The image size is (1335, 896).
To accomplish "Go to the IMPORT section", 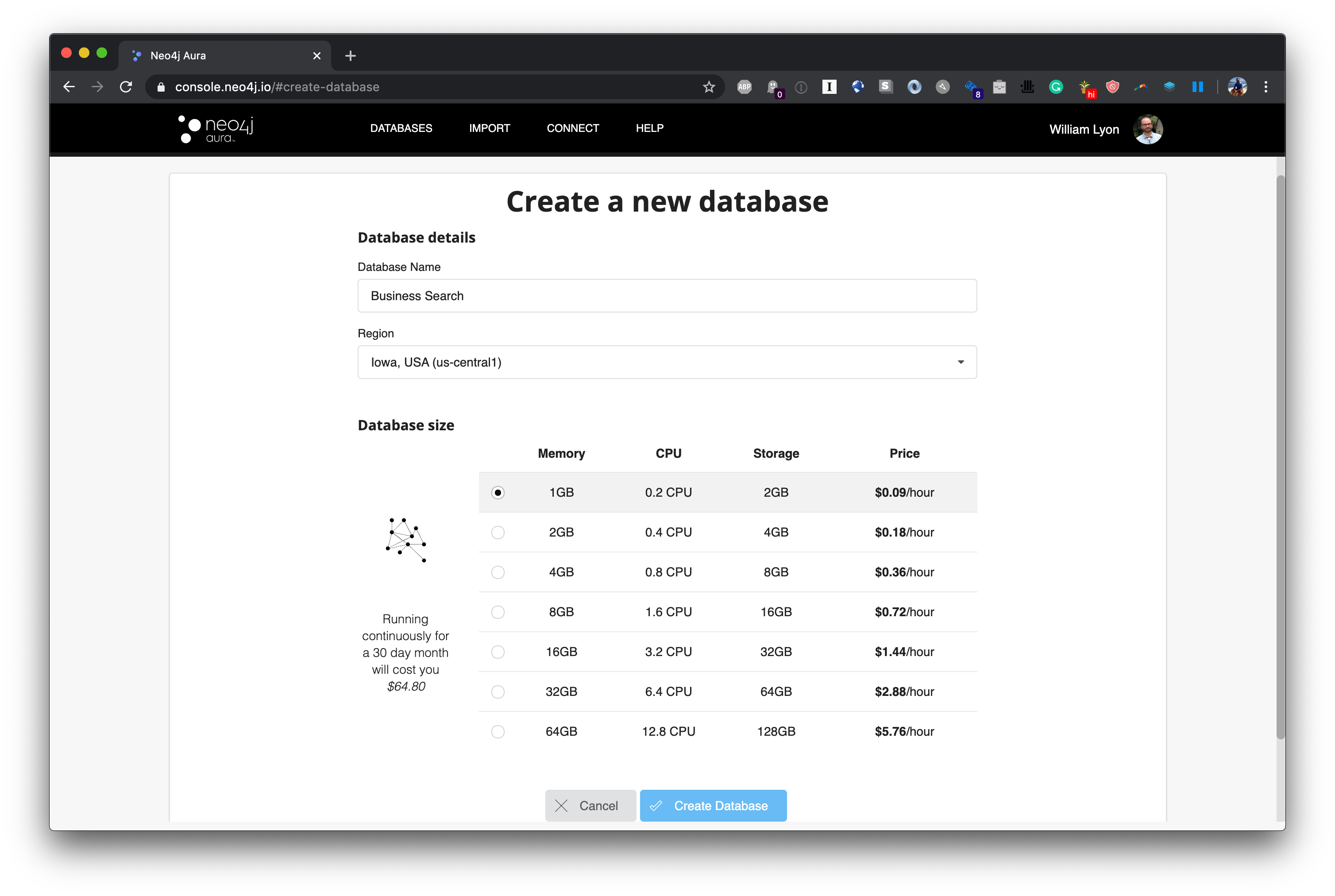I will click(490, 128).
